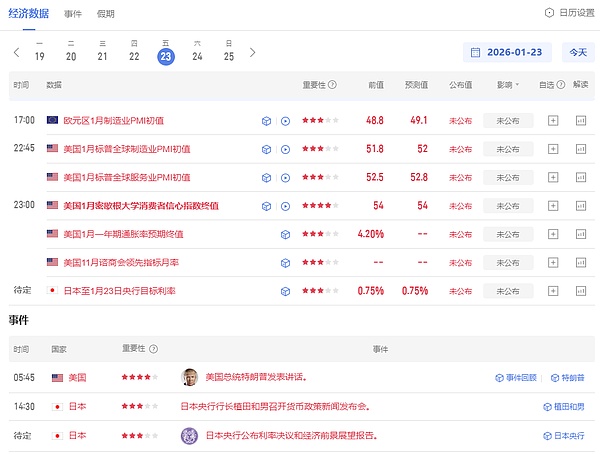600x455 pixels.
Task: Open the 事件回顾 link for Trump speech
Action: pyautogui.click(x=516, y=378)
